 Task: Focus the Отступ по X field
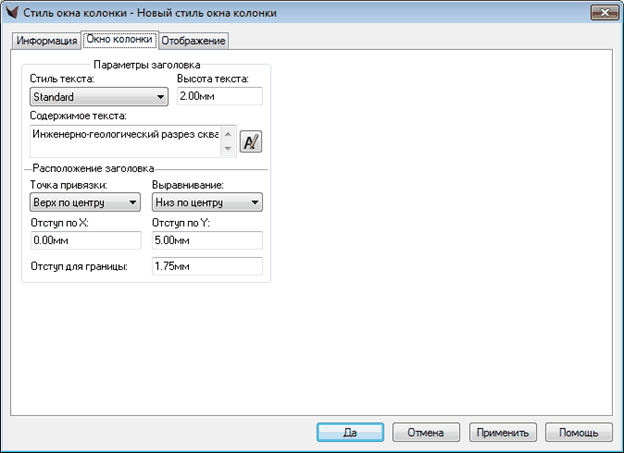tap(85, 240)
